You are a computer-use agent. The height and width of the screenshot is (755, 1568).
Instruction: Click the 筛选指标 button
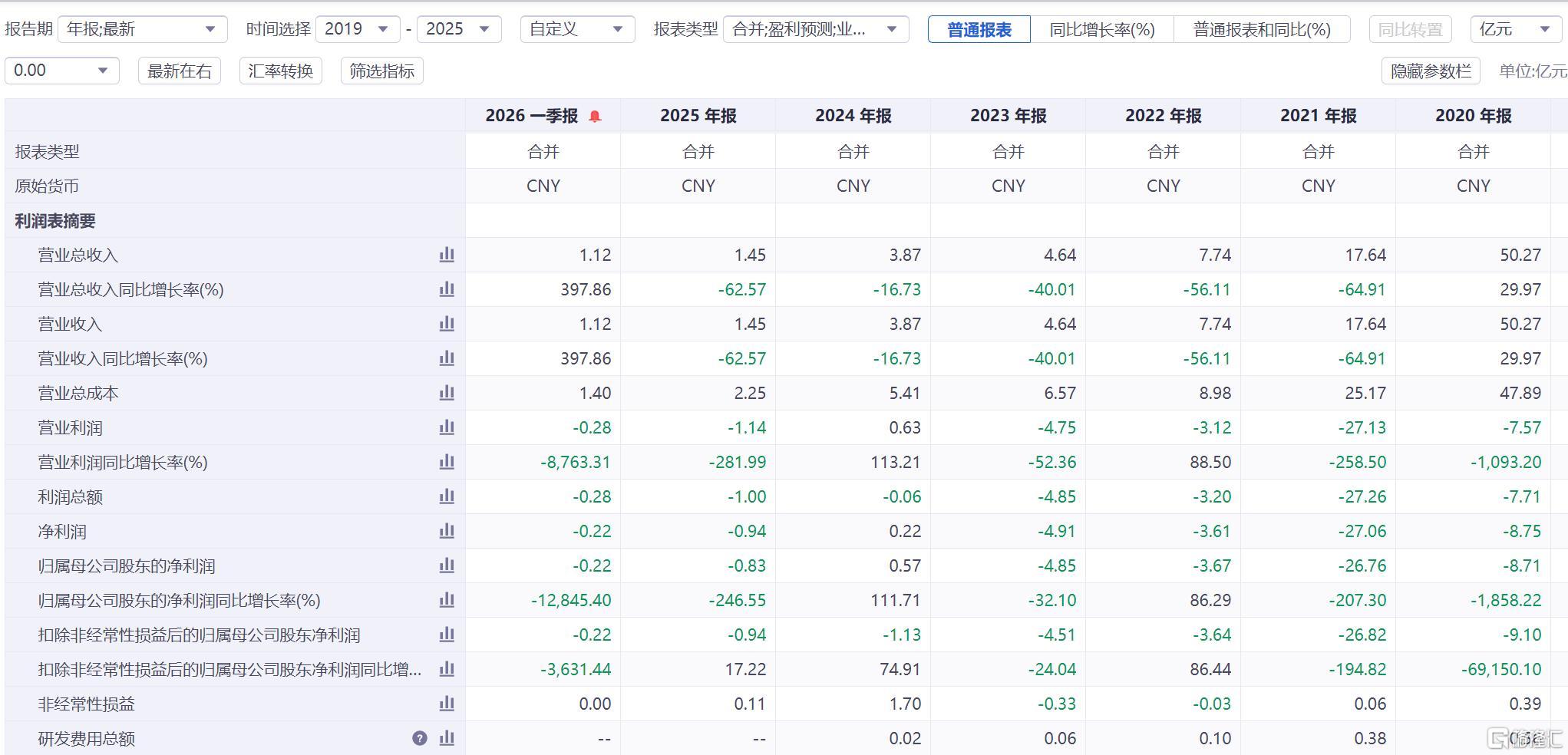pyautogui.click(x=382, y=71)
